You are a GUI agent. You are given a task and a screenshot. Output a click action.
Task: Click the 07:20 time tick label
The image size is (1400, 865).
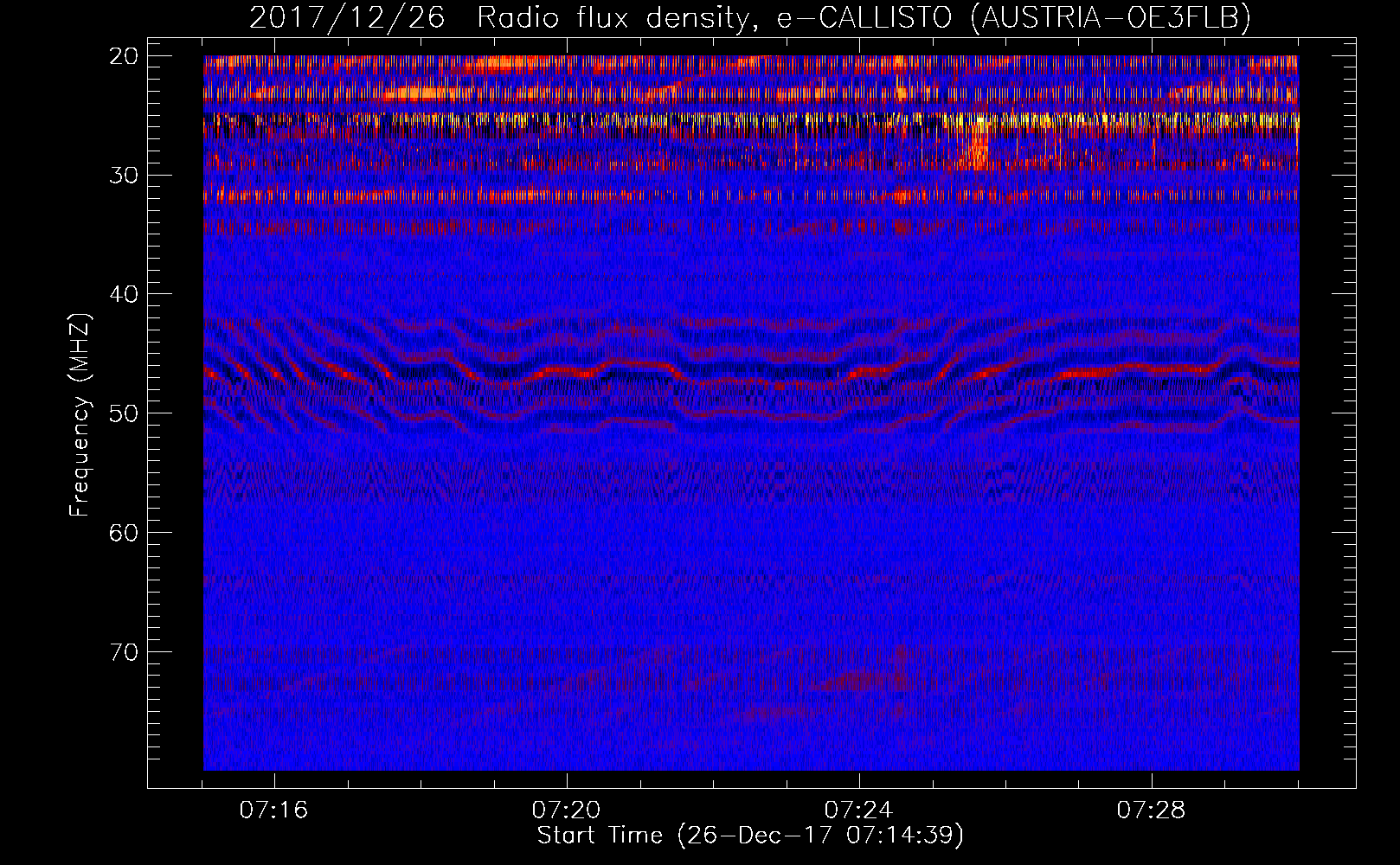coord(566,811)
